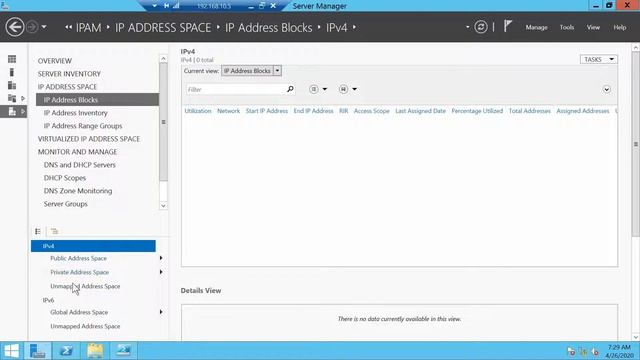Open DHCP Scopes
This screenshot has height=360, width=640.
pyautogui.click(x=64, y=178)
